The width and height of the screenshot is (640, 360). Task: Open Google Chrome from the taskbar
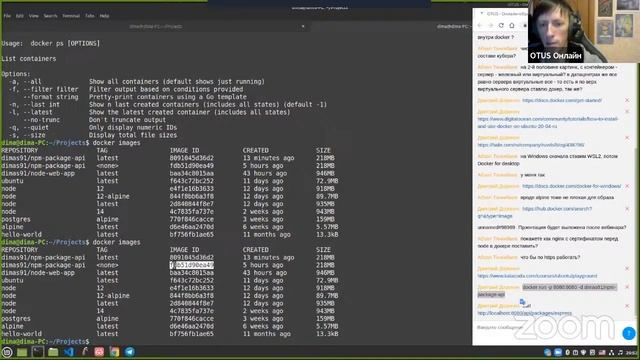tap(114, 352)
